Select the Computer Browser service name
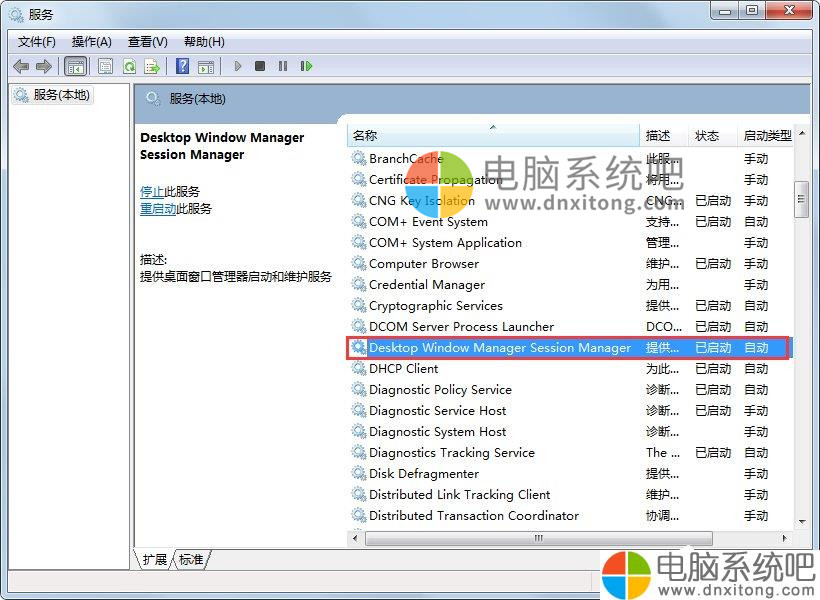This screenshot has height=600, width=820. [x=424, y=263]
